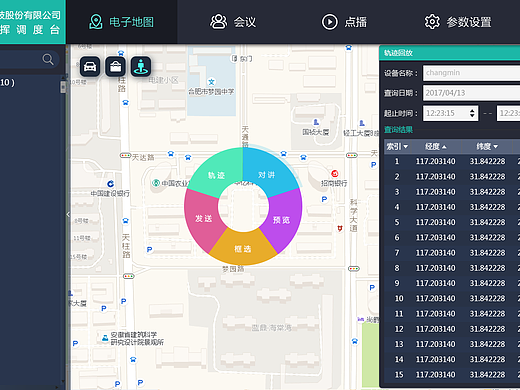520x390 pixels.
Task: Increase start time with up stepper arrow
Action: 472,110
